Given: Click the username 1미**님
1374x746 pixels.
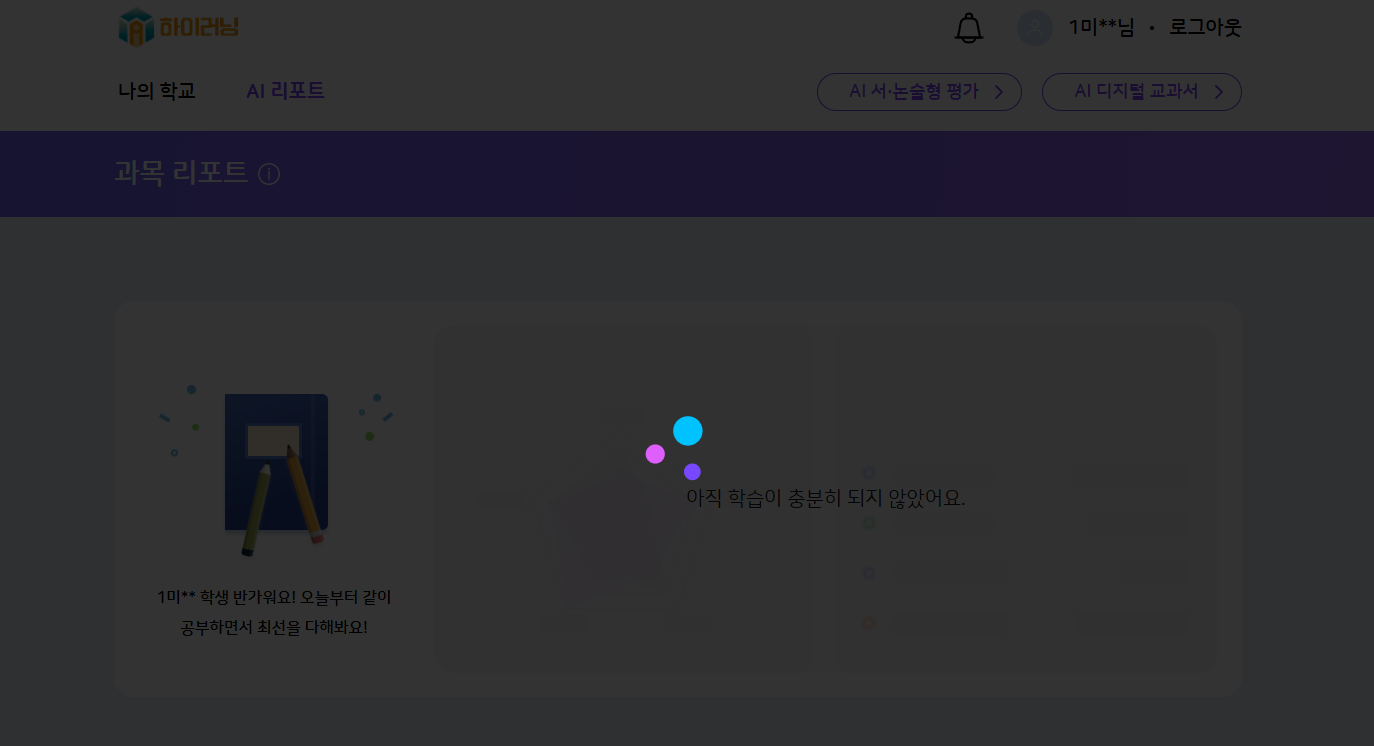Looking at the screenshot, I should [1100, 28].
